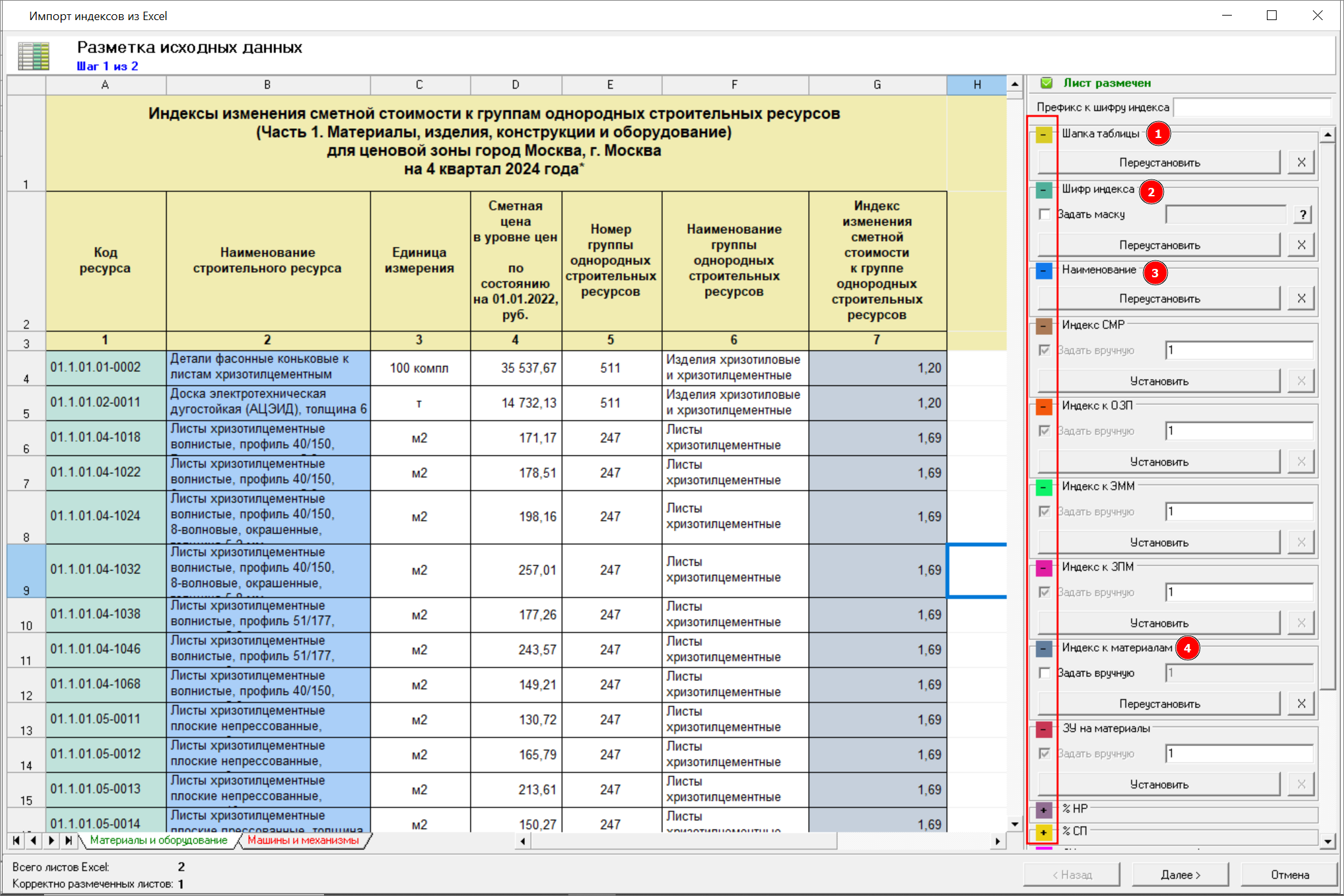Click Установить under Индекс СМР
This screenshot has width=1344, height=896.
click(x=1159, y=381)
